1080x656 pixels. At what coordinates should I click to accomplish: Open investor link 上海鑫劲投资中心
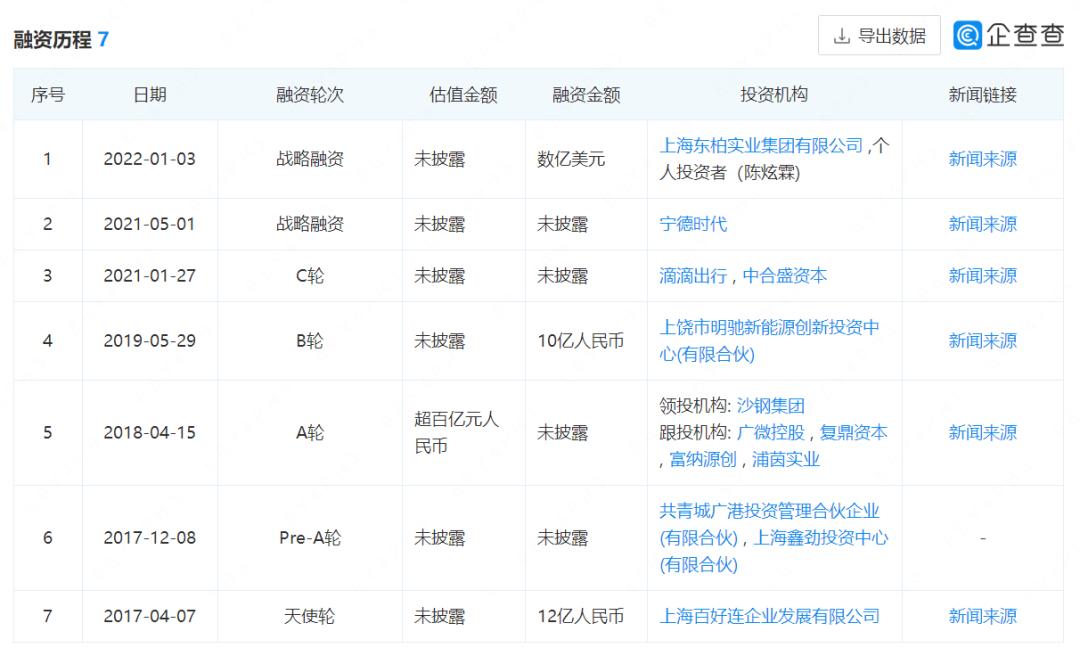click(820, 537)
